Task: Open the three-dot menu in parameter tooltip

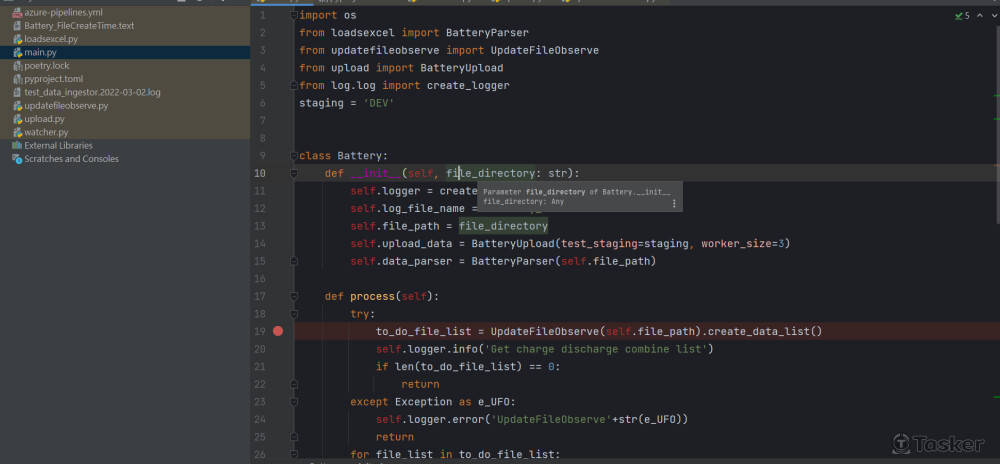Action: [x=674, y=203]
